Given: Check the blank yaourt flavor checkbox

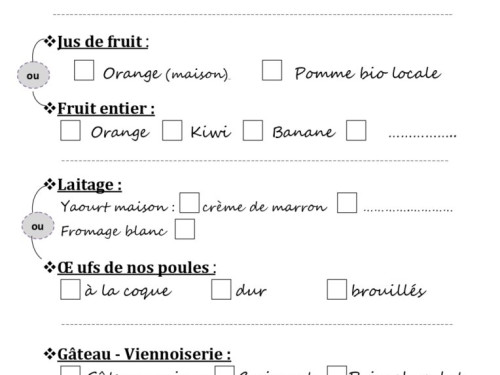Looking at the screenshot, I should pos(347,203).
